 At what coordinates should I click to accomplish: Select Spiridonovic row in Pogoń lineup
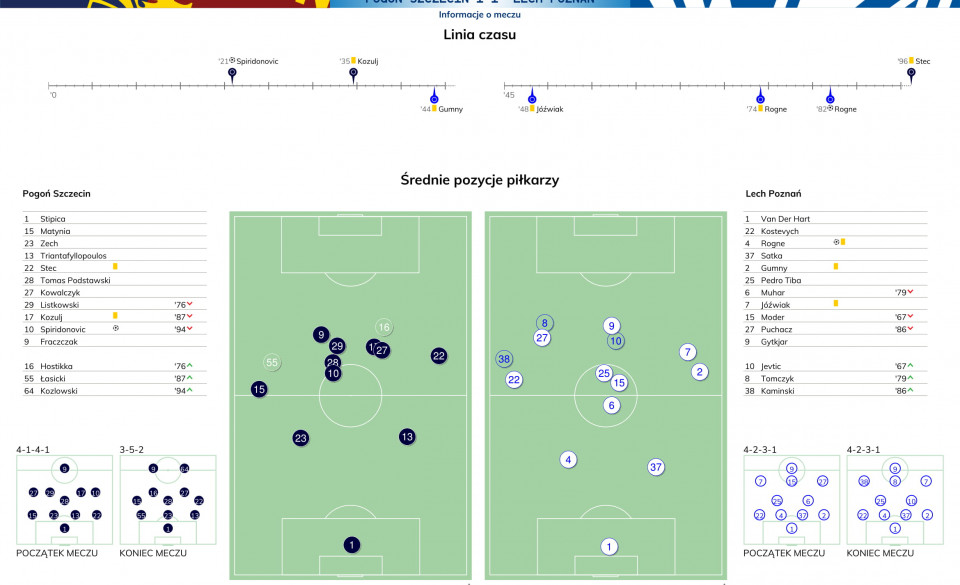[x=114, y=329]
